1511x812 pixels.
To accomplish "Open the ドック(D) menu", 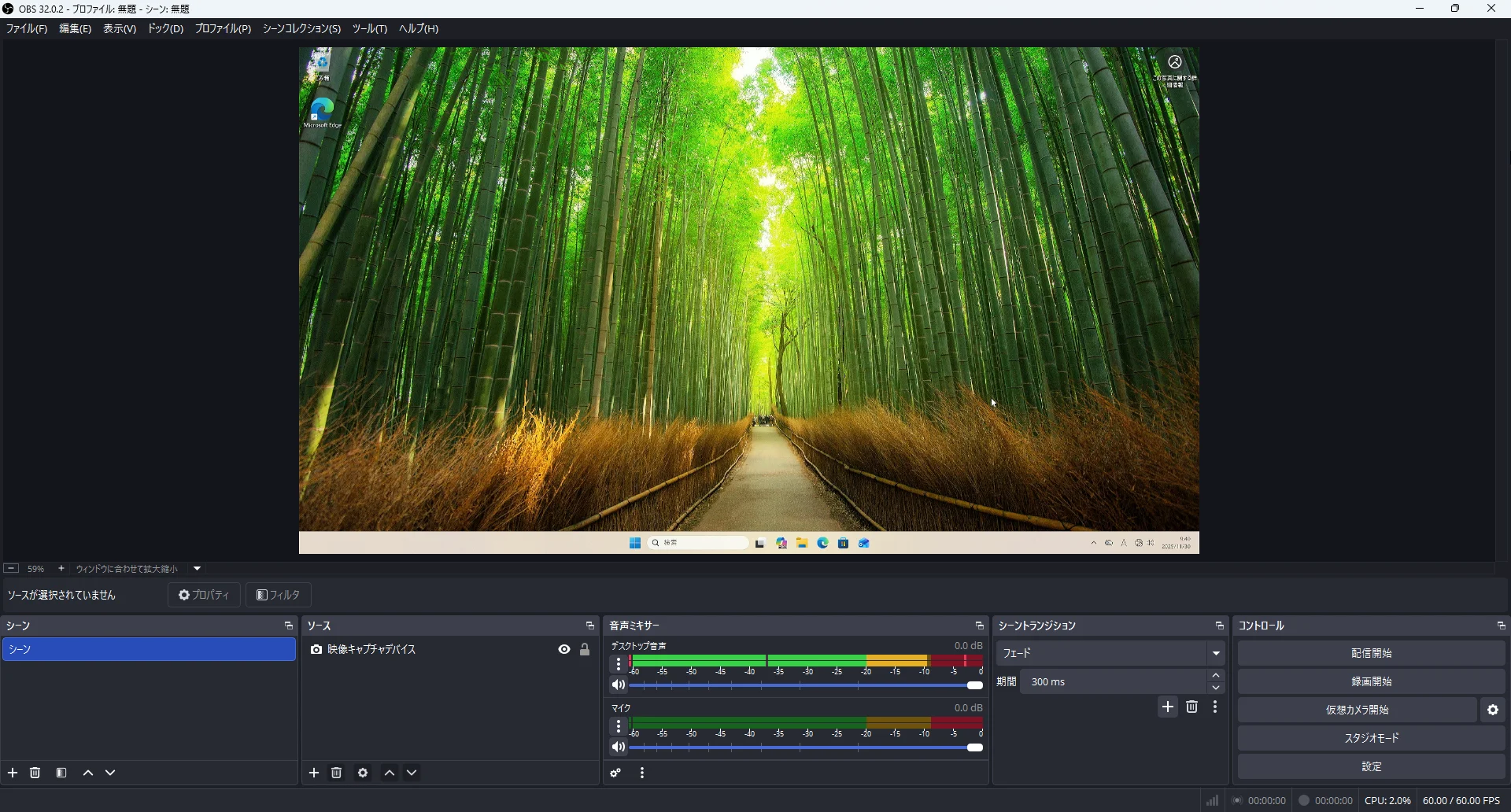I will click(x=165, y=28).
